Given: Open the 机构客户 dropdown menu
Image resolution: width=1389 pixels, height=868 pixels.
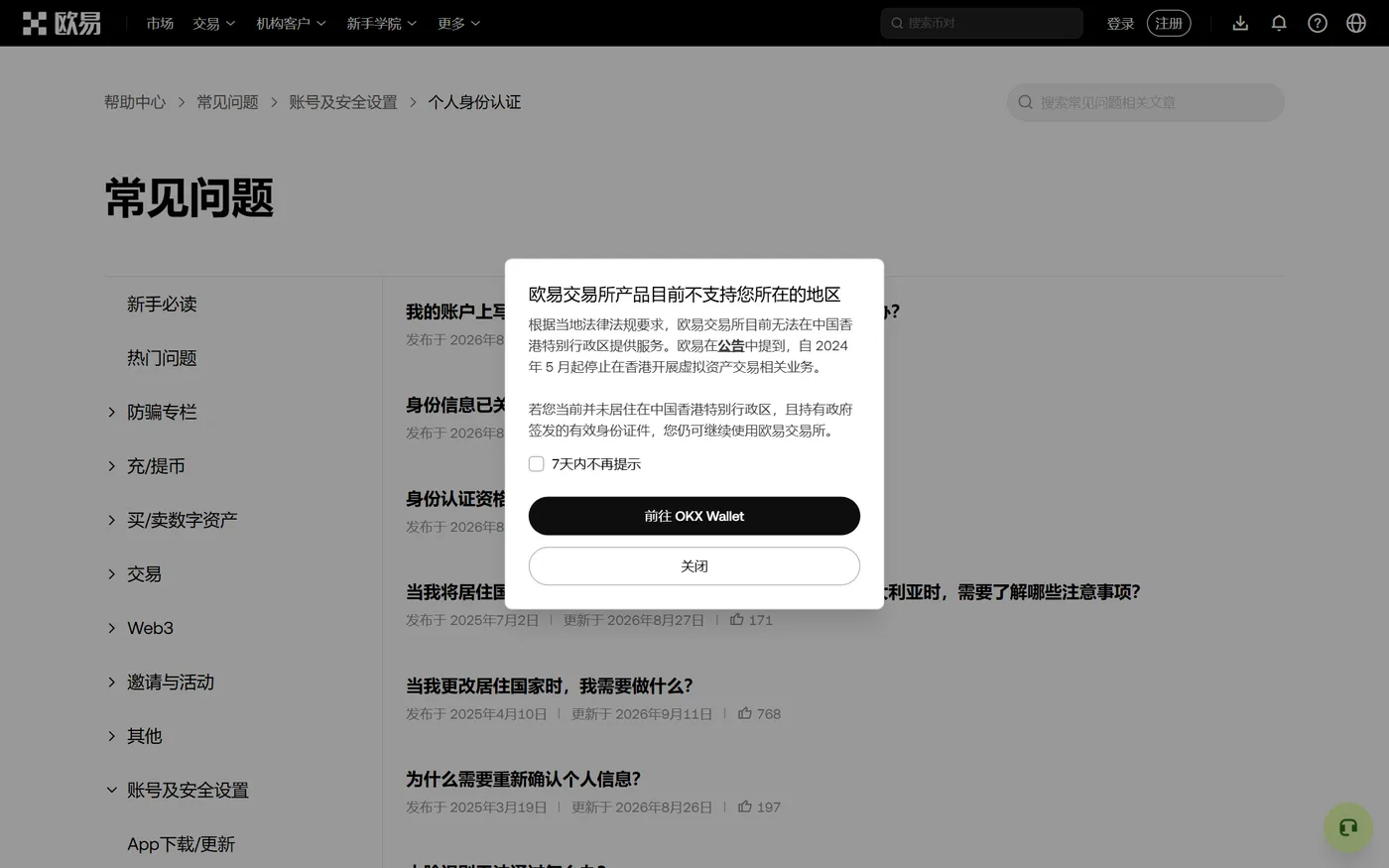Looking at the screenshot, I should pyautogui.click(x=291, y=23).
